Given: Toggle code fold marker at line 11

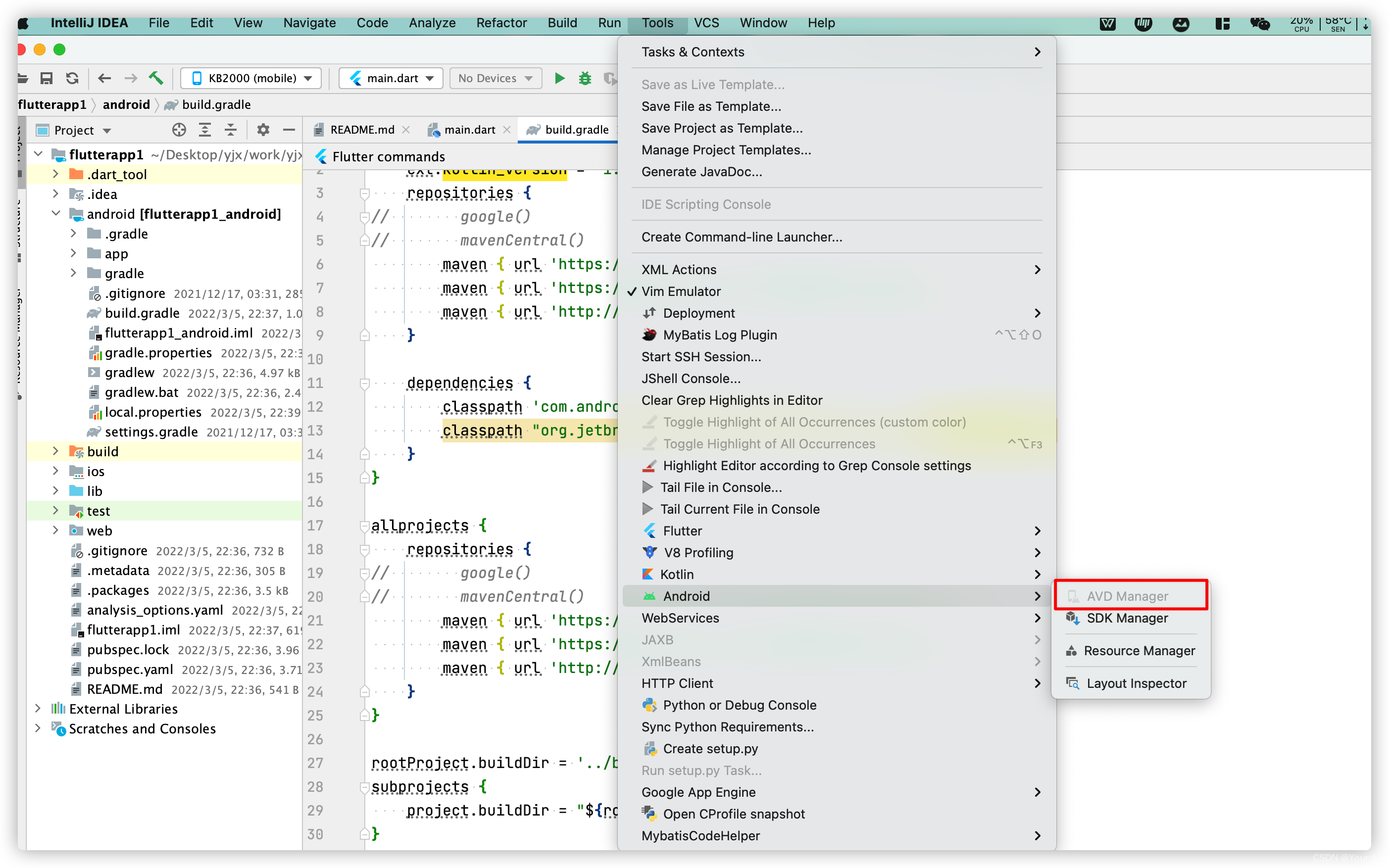Looking at the screenshot, I should pos(365,383).
